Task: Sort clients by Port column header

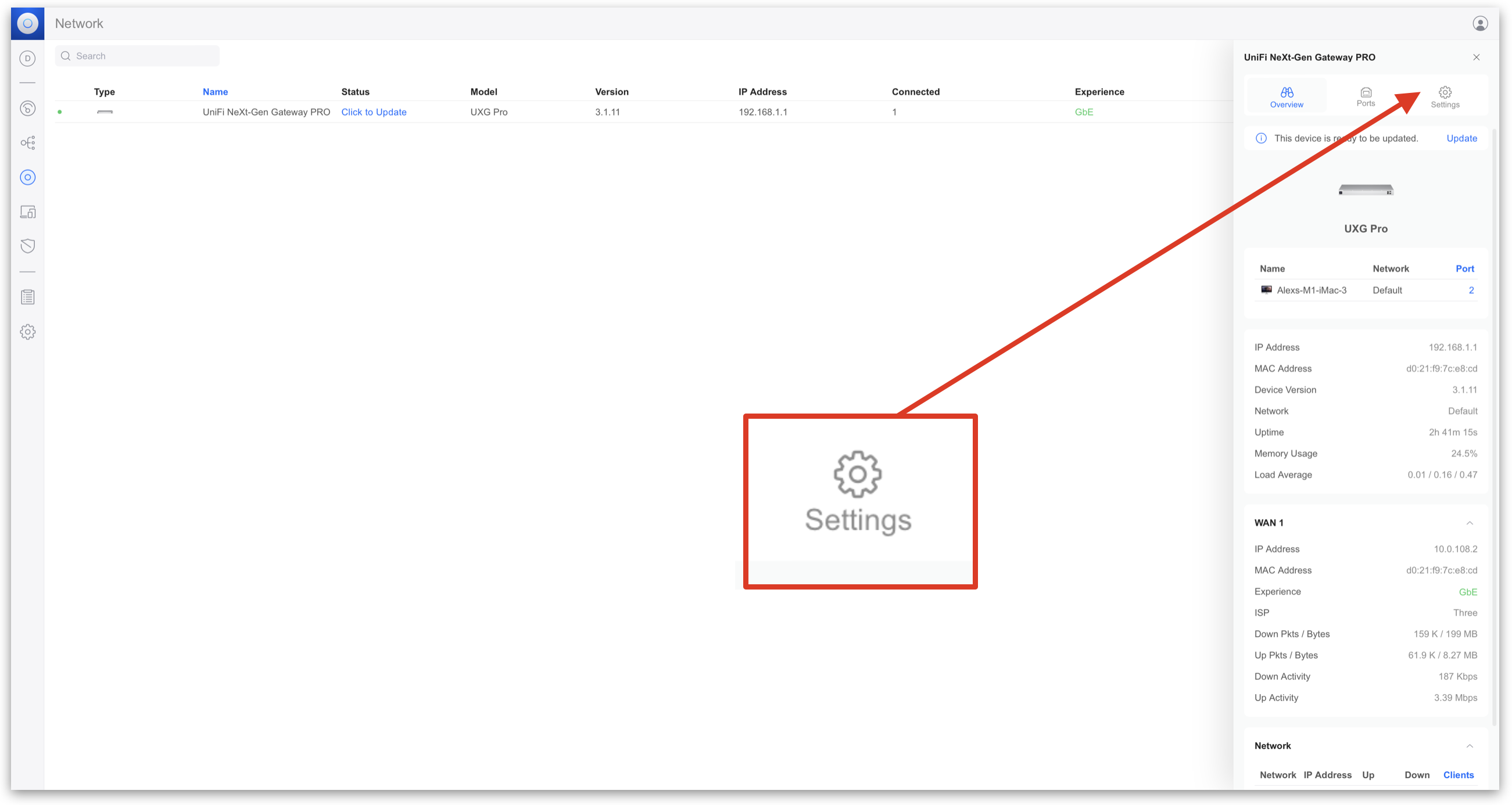Action: [x=1464, y=269]
